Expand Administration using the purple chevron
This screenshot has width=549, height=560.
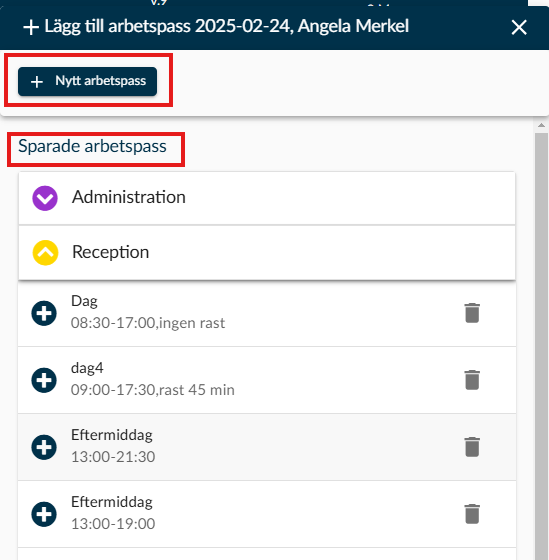tap(45, 198)
